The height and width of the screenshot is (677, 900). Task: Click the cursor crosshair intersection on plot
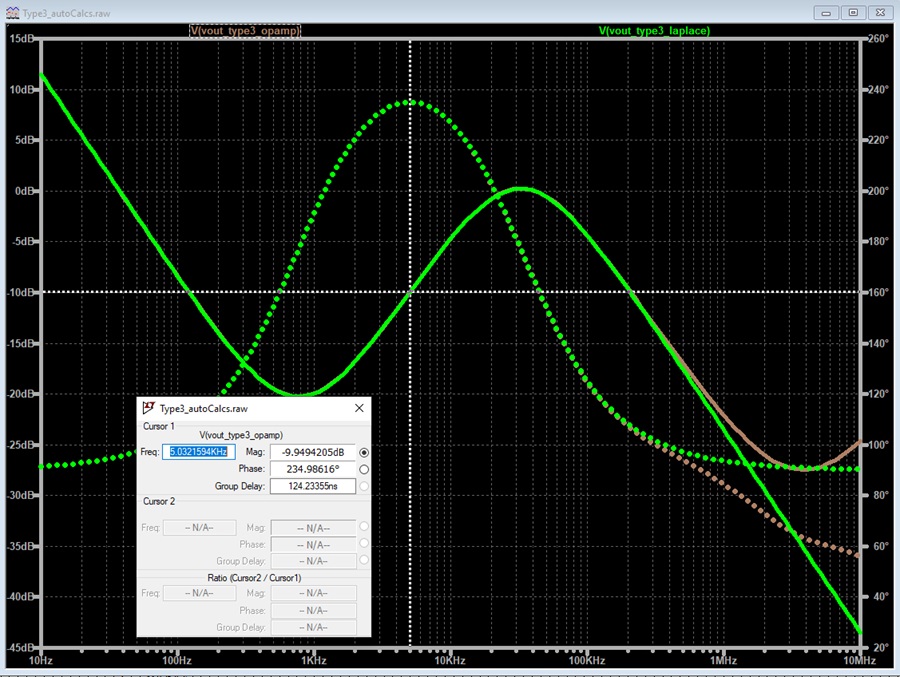coord(410,292)
